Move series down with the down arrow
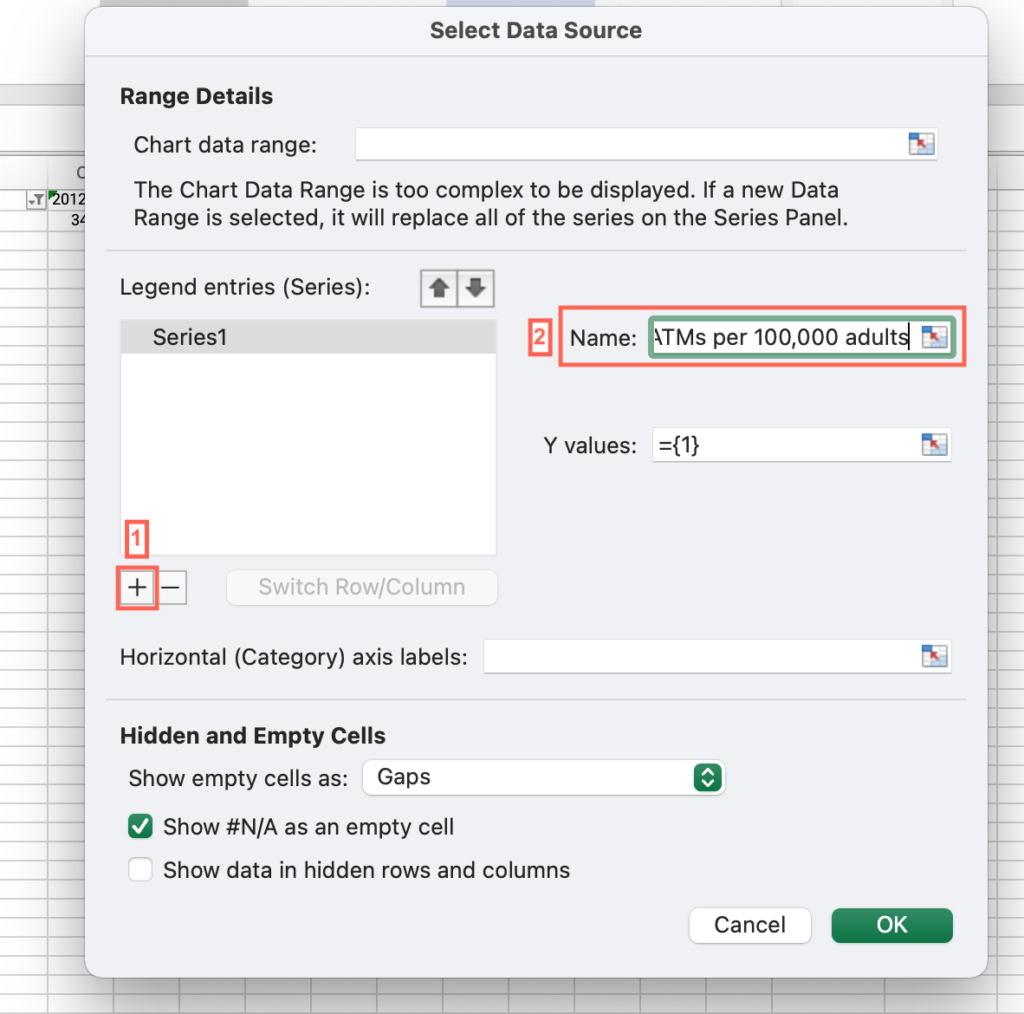This screenshot has width=1024, height=1014. pyautogui.click(x=475, y=288)
